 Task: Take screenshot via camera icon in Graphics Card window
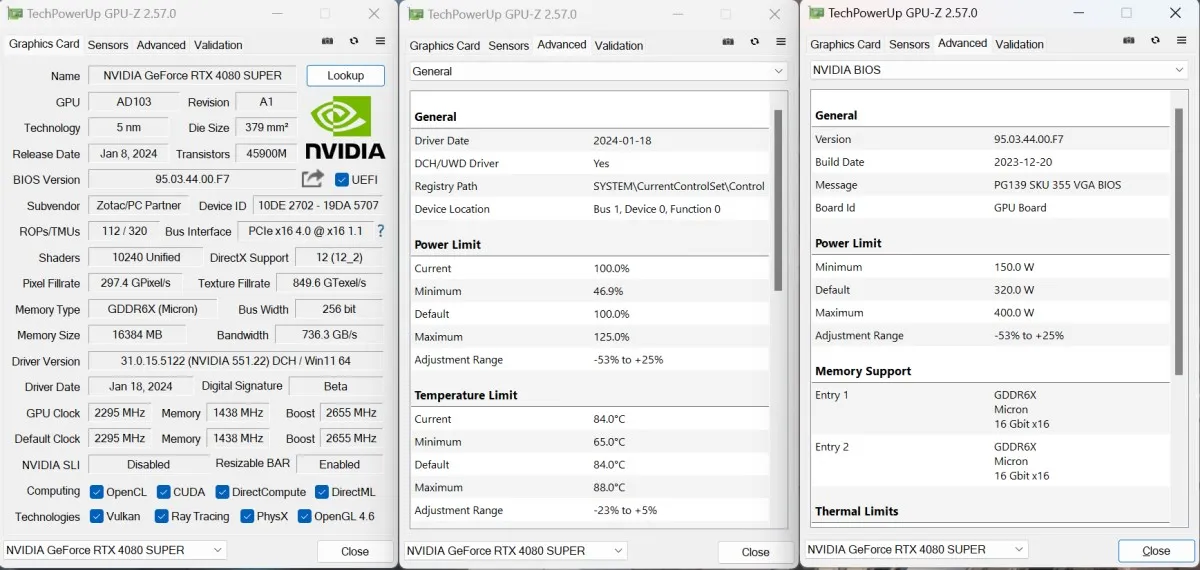(327, 42)
